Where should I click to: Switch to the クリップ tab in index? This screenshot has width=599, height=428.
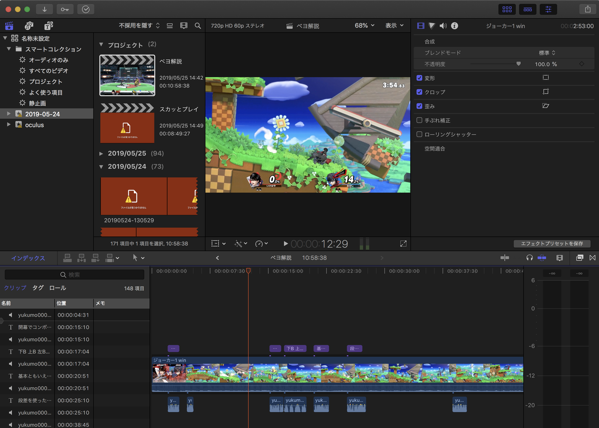coord(15,288)
